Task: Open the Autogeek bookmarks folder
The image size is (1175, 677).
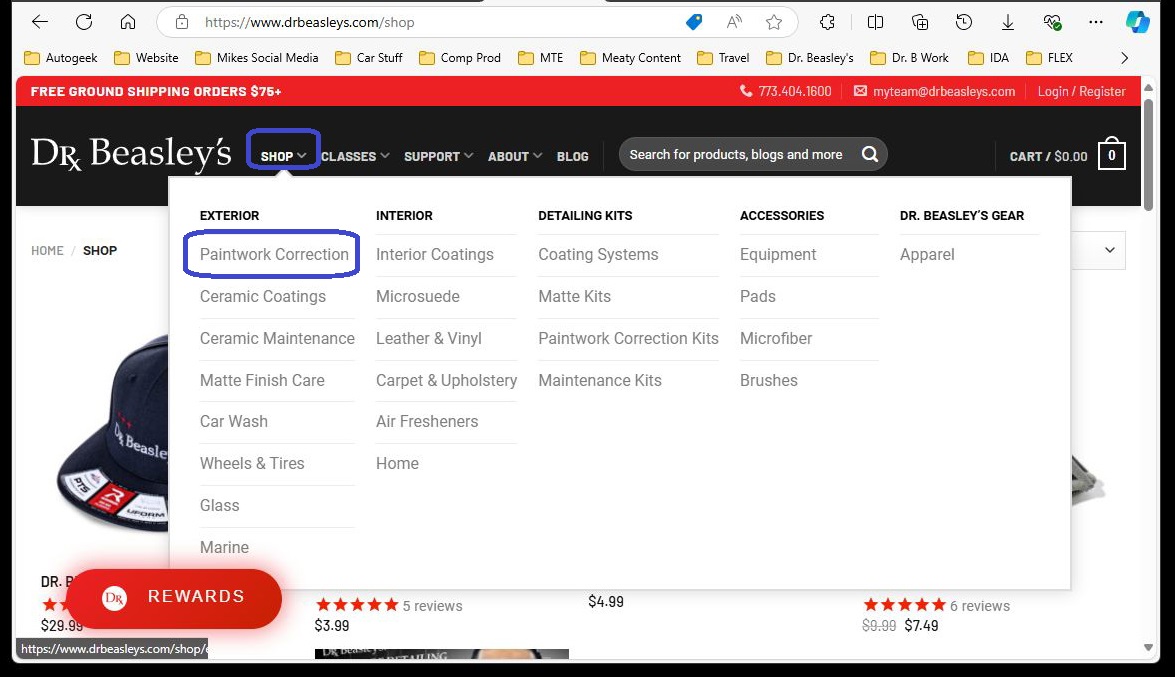Action: pyautogui.click(x=61, y=58)
